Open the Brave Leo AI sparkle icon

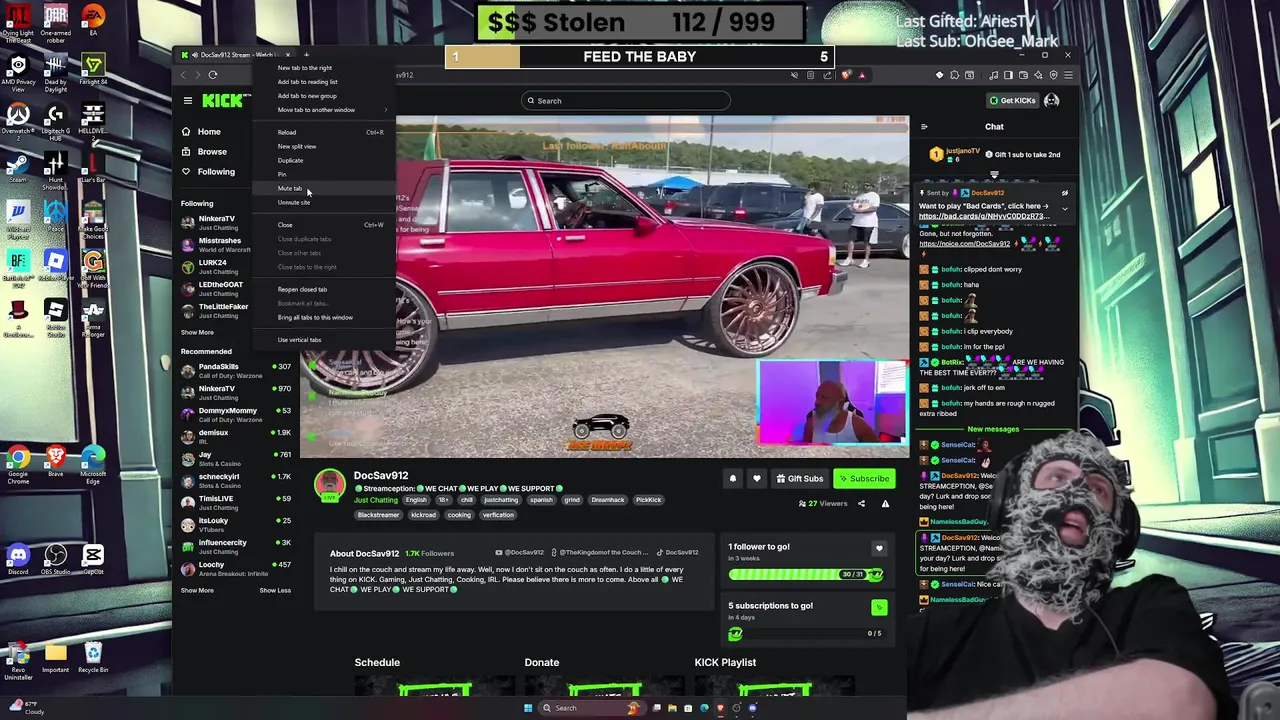[x=1038, y=75]
